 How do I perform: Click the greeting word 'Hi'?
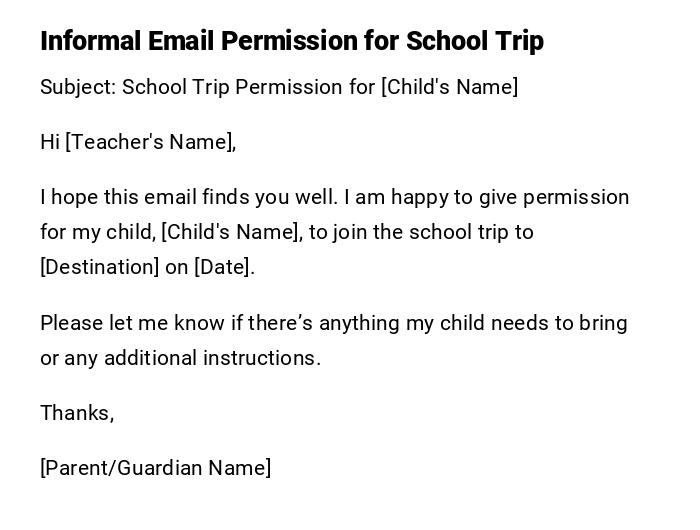click(50, 142)
